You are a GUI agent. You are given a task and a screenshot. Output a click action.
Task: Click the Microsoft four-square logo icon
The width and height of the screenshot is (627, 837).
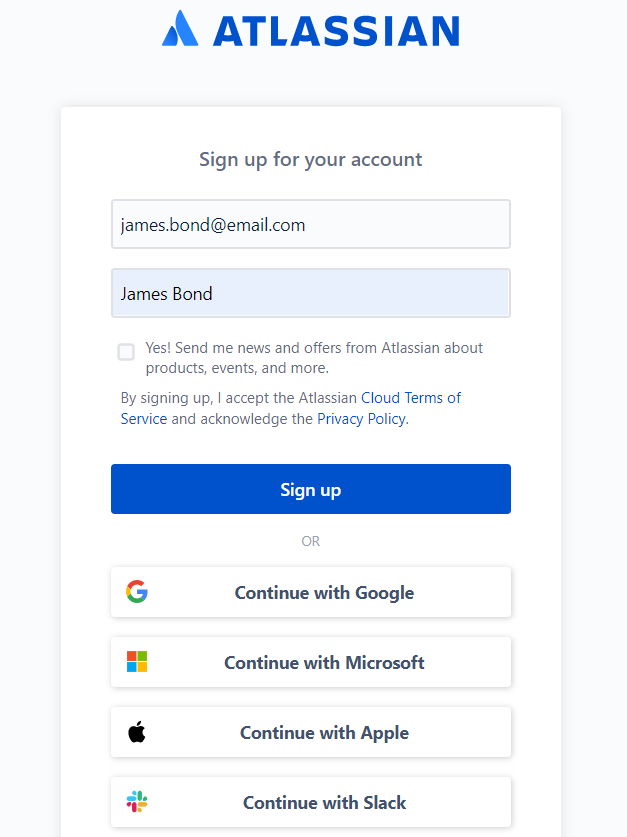[x=137, y=661]
